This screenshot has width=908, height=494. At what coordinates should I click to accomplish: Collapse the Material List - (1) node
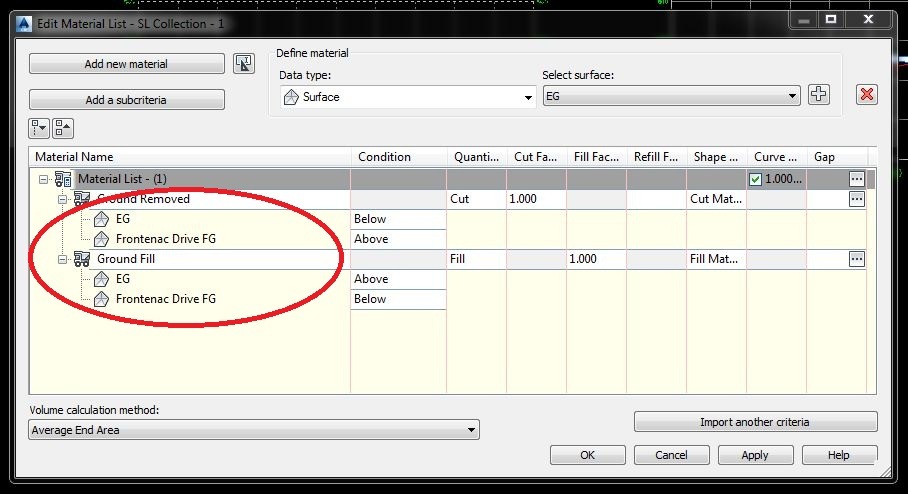pos(43,179)
